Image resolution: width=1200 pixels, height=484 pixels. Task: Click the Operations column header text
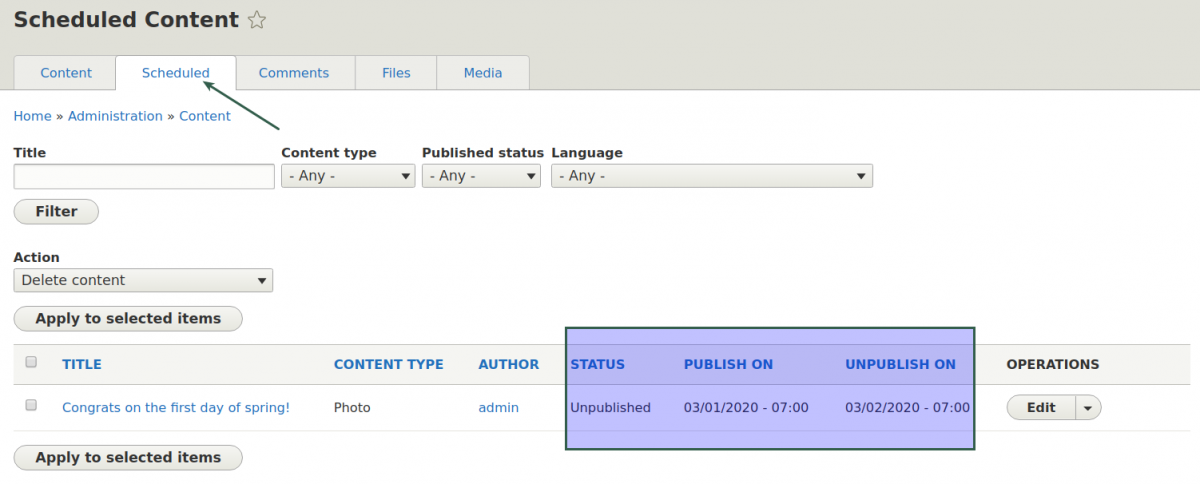pos(1053,365)
